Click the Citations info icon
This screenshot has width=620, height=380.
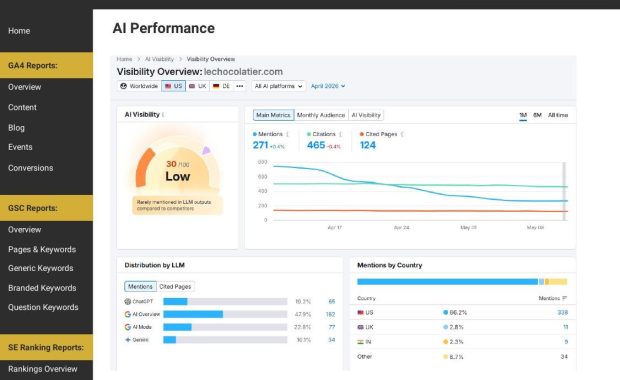click(x=340, y=134)
